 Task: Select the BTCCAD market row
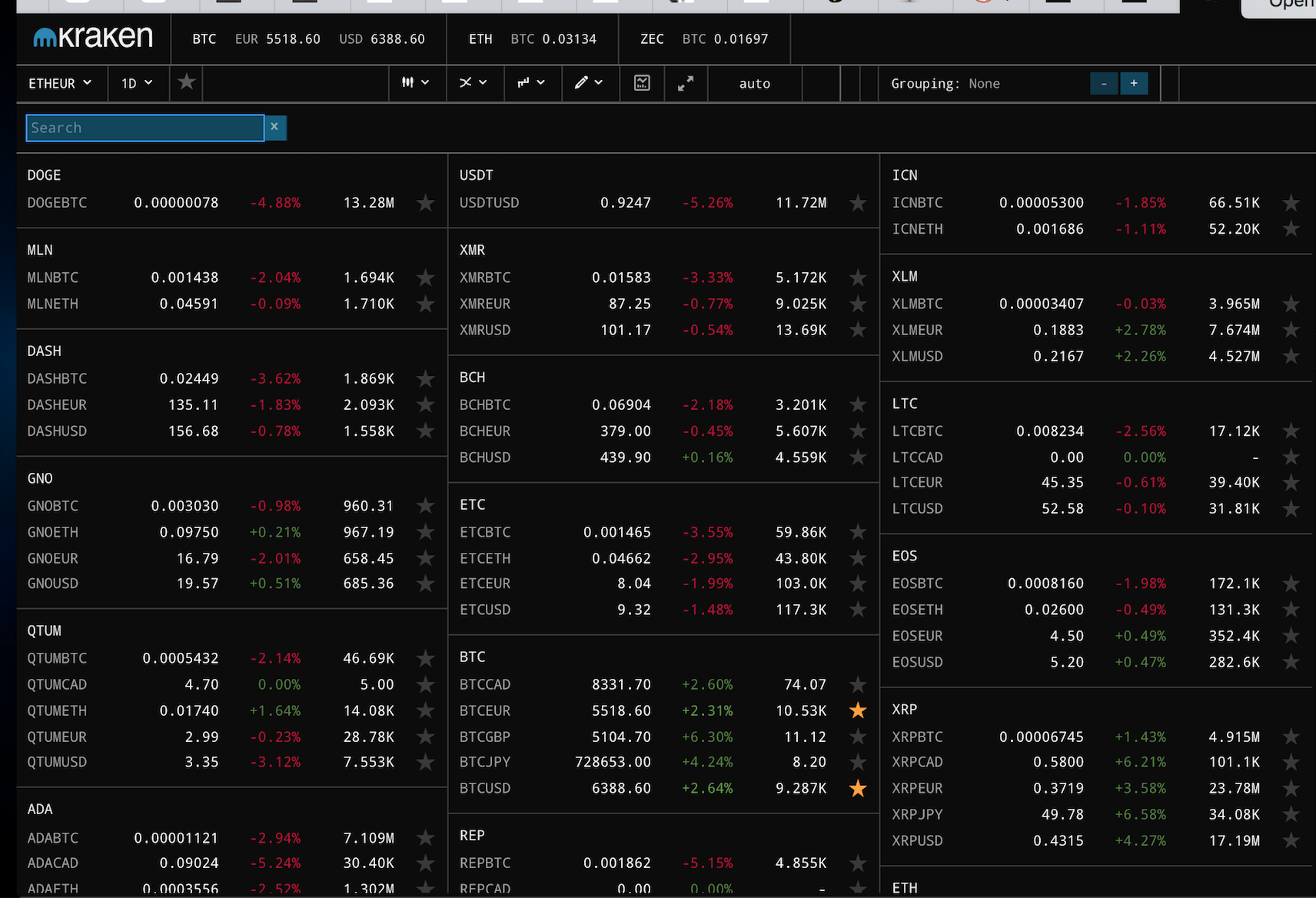pyautogui.click(x=663, y=684)
